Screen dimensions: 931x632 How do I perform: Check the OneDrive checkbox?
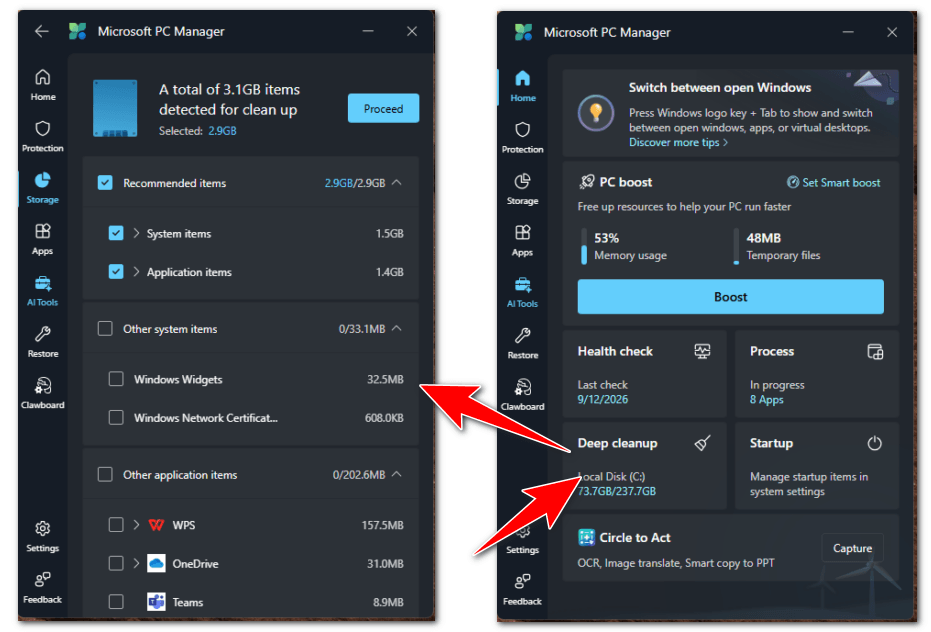click(x=116, y=563)
